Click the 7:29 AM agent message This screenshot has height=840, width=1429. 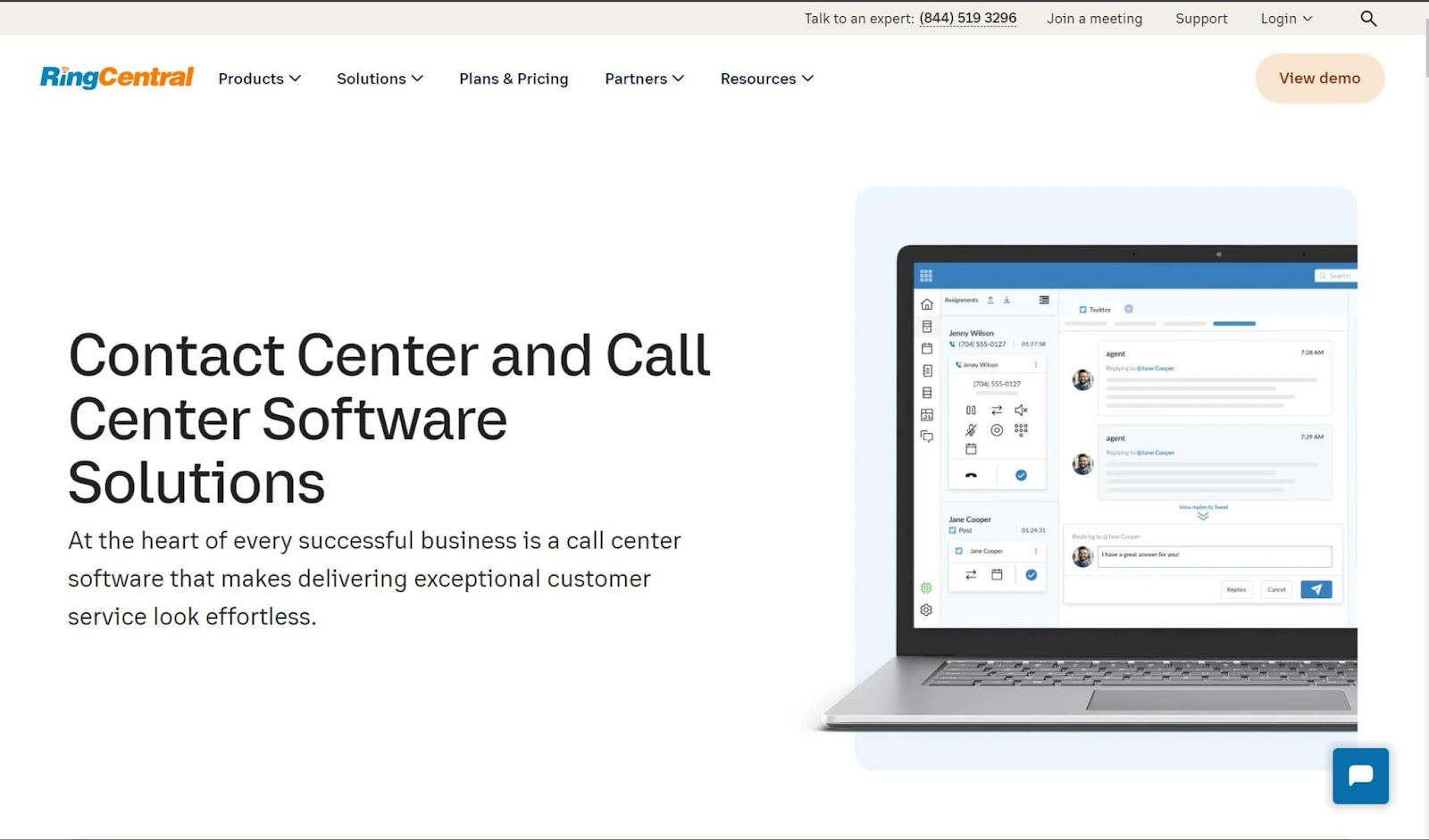[1216, 462]
